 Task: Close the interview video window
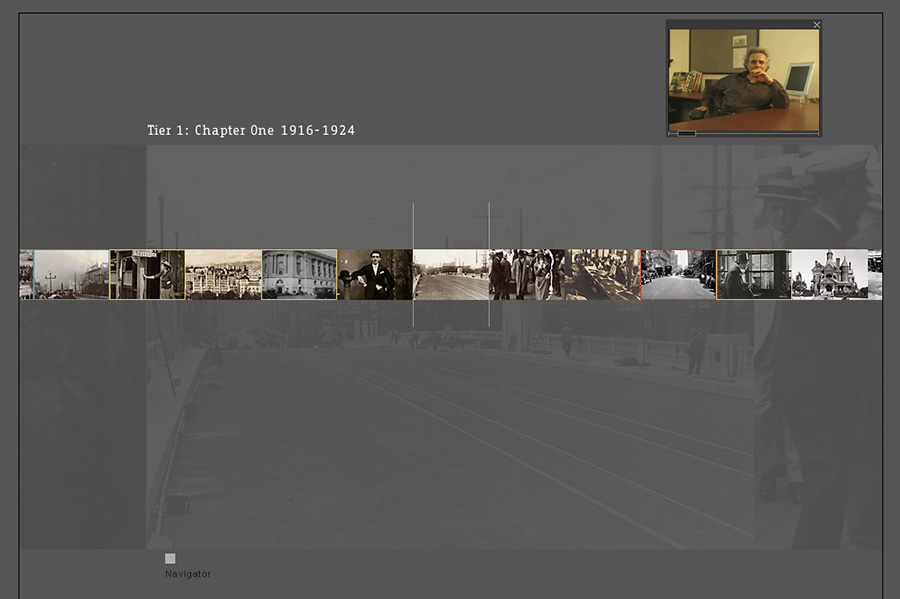coord(817,25)
